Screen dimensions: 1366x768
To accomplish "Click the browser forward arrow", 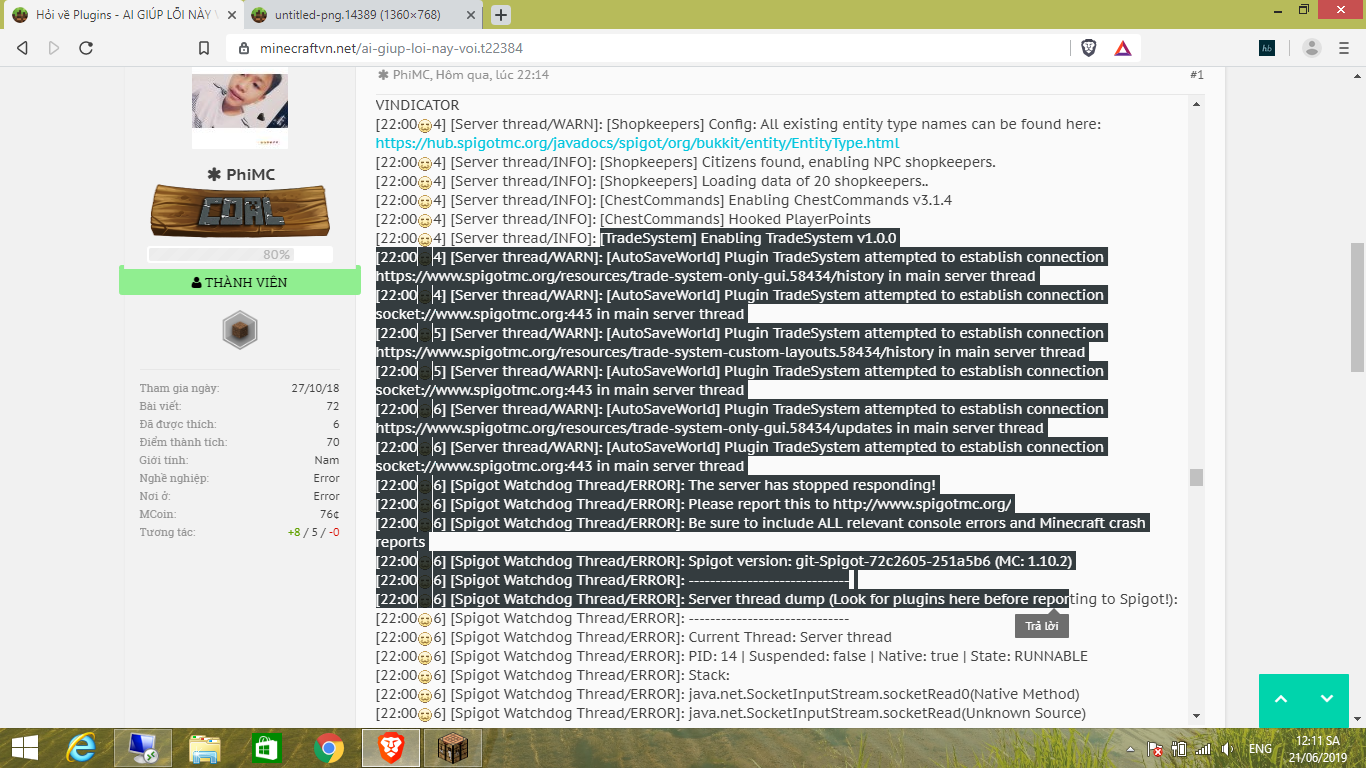I will point(54,48).
